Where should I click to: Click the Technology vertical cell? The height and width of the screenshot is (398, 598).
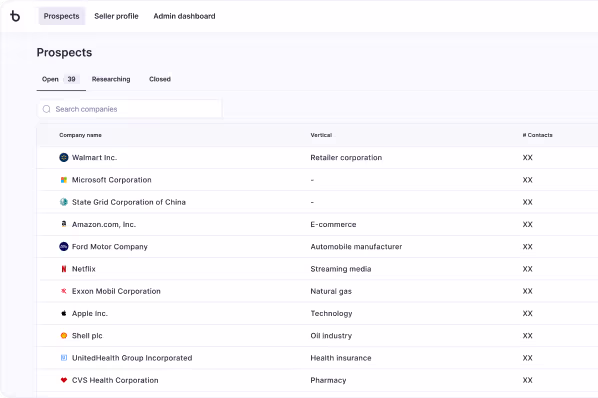331,313
